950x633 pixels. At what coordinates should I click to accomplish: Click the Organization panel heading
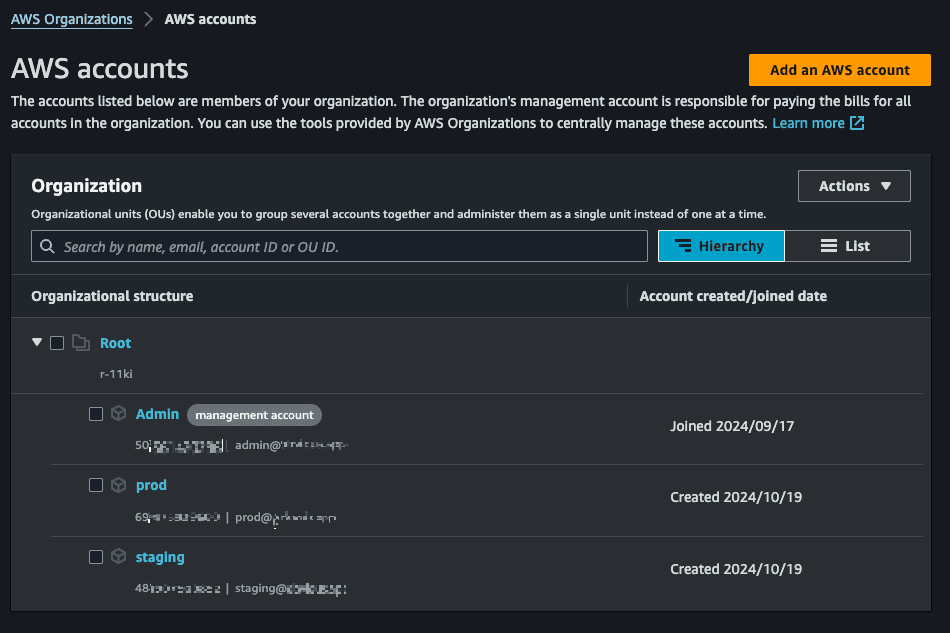[87, 186]
